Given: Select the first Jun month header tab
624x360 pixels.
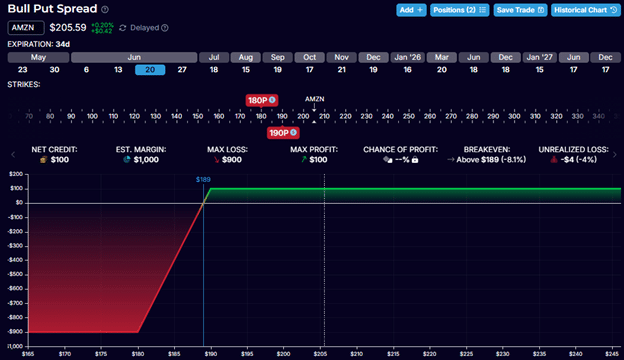Looking at the screenshot, I should (134, 57).
